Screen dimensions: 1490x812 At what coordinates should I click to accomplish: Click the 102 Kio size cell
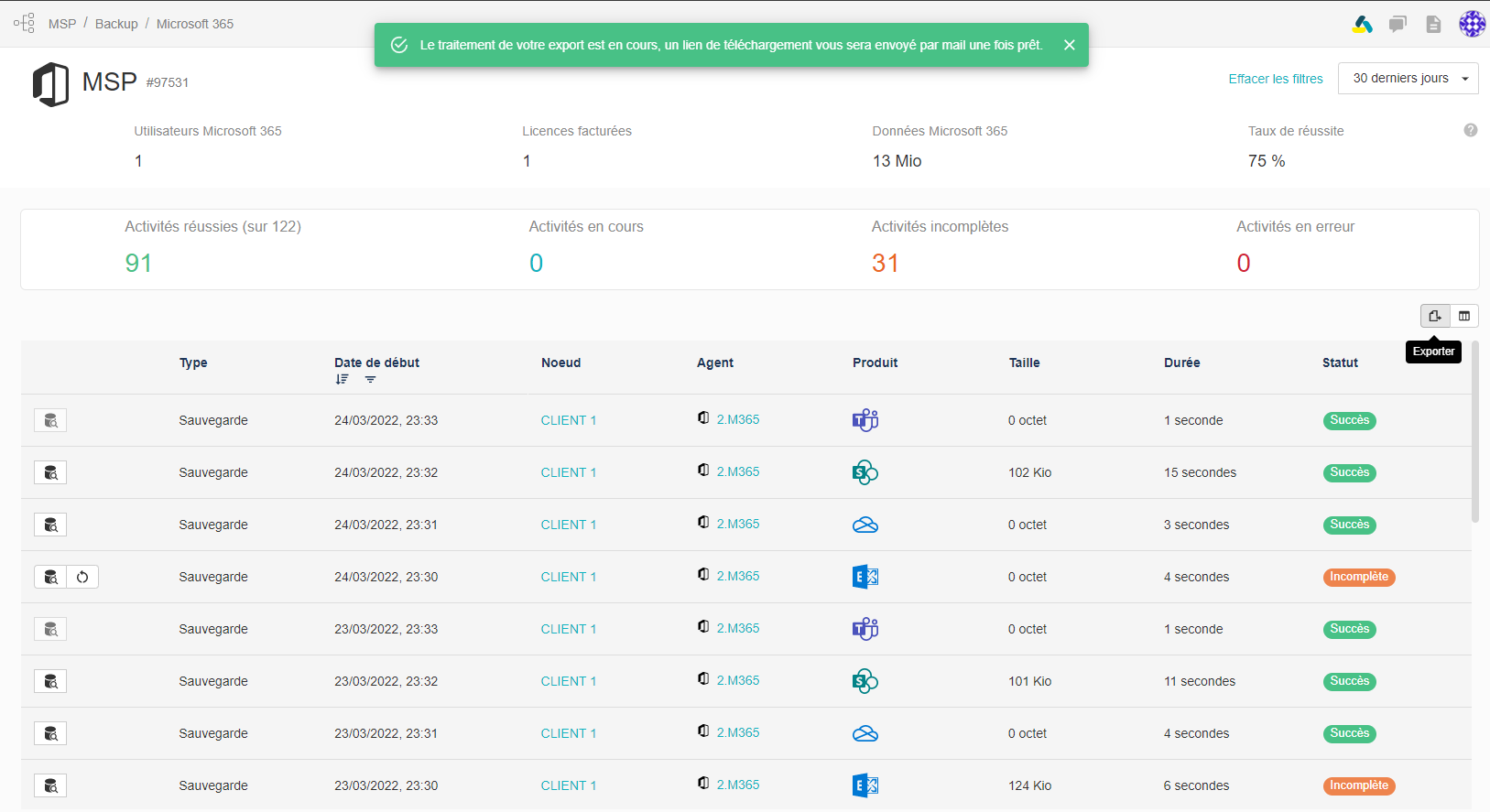click(1029, 472)
